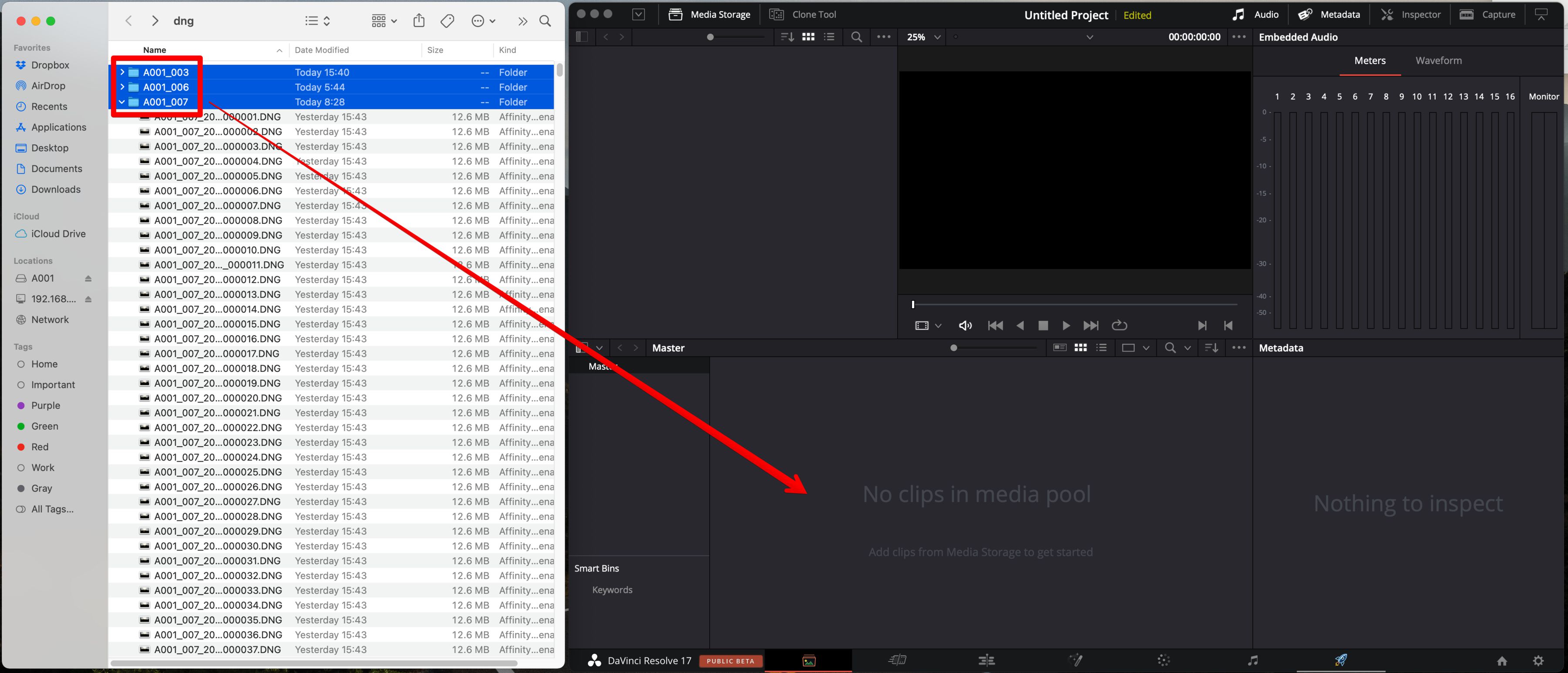The image size is (1568, 673).
Task: Click the Project Manager home icon
Action: coord(1502,661)
